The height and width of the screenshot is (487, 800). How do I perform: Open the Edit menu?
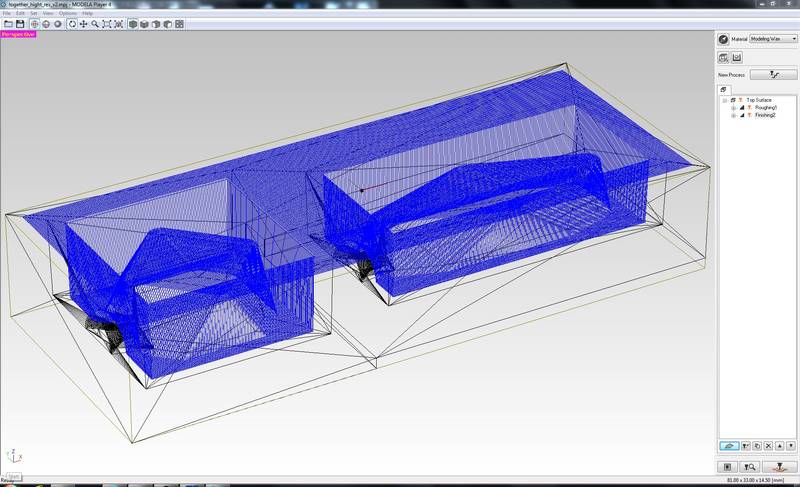click(20, 13)
